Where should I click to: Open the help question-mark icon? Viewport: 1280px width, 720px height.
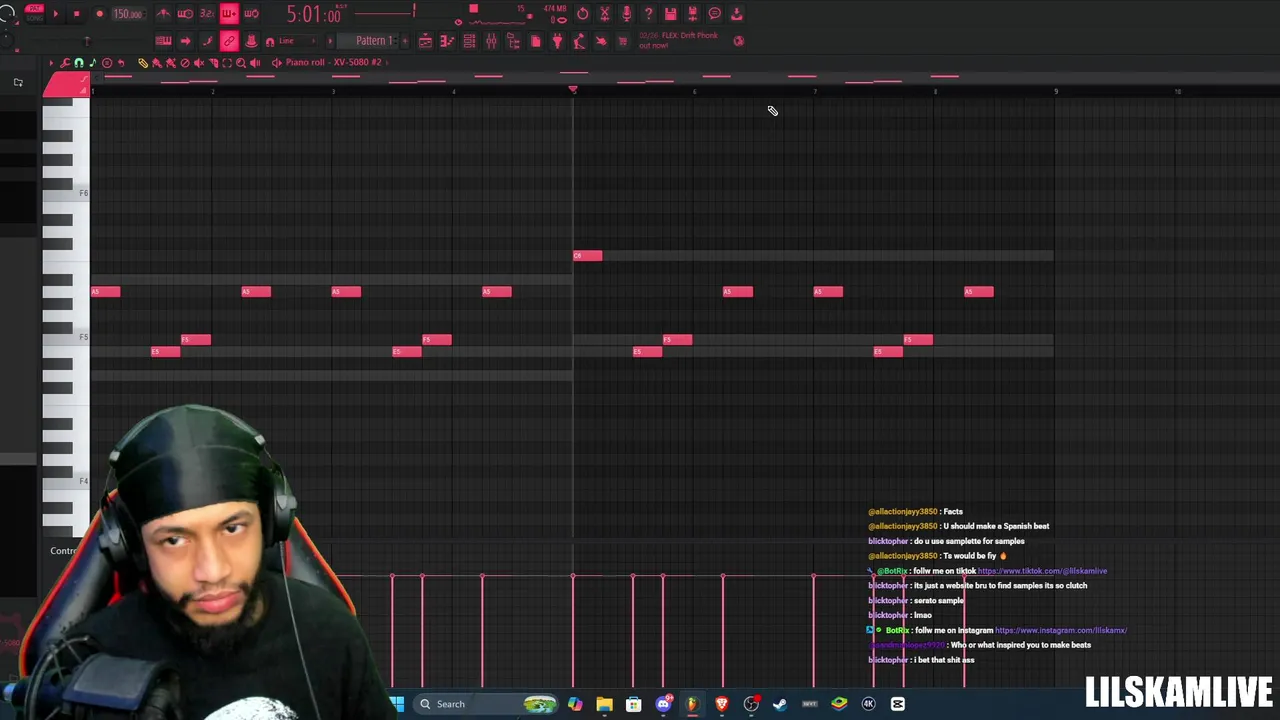(x=648, y=13)
